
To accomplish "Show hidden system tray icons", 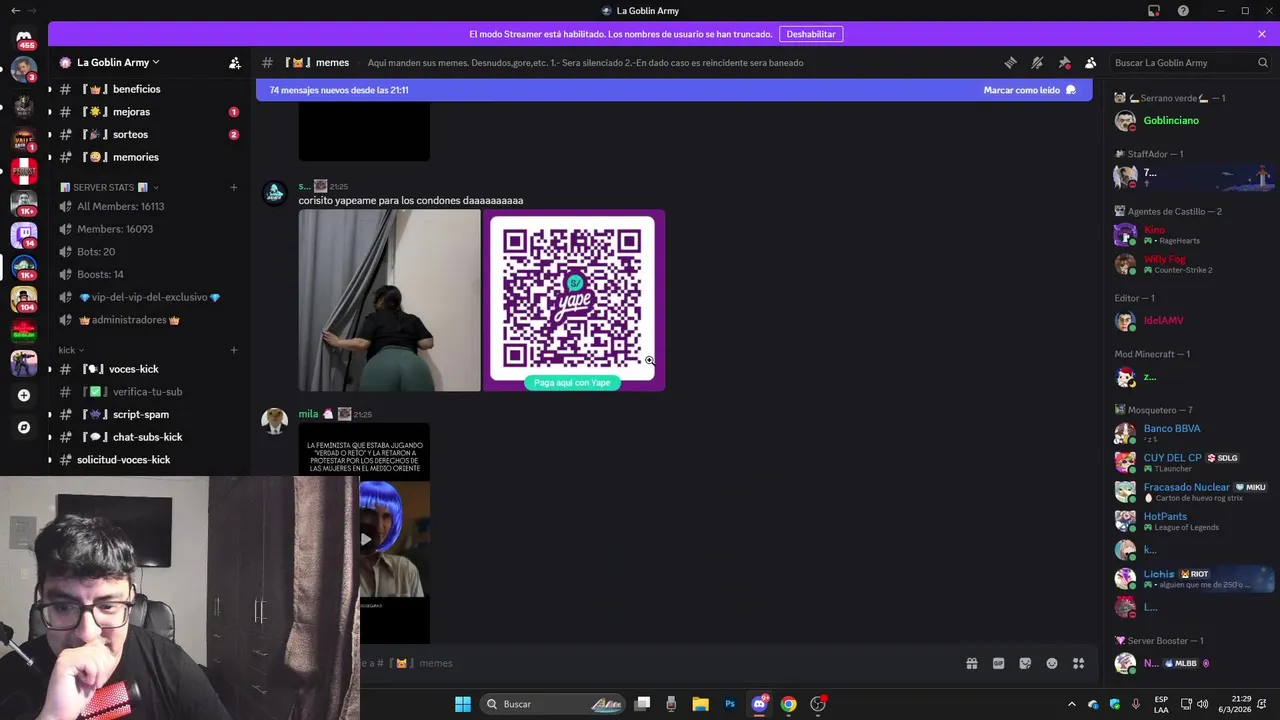I will click(x=1071, y=704).
